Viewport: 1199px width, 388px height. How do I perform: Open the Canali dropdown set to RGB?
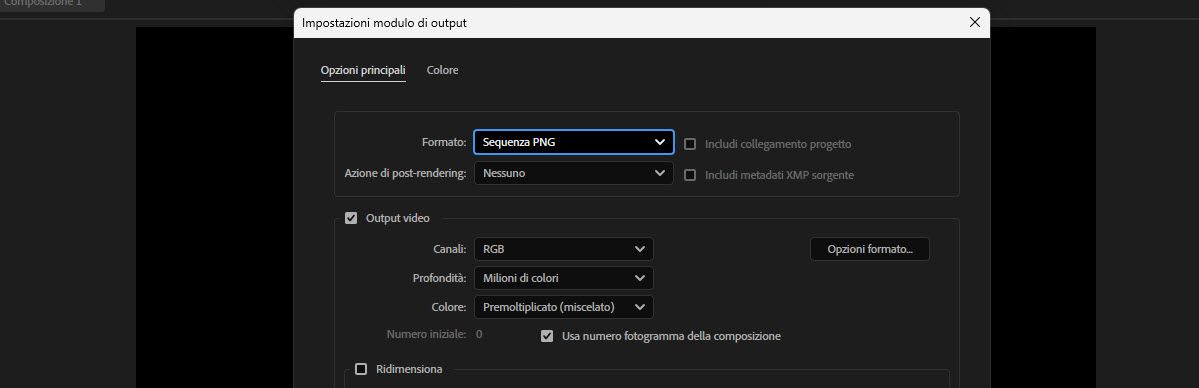point(564,249)
